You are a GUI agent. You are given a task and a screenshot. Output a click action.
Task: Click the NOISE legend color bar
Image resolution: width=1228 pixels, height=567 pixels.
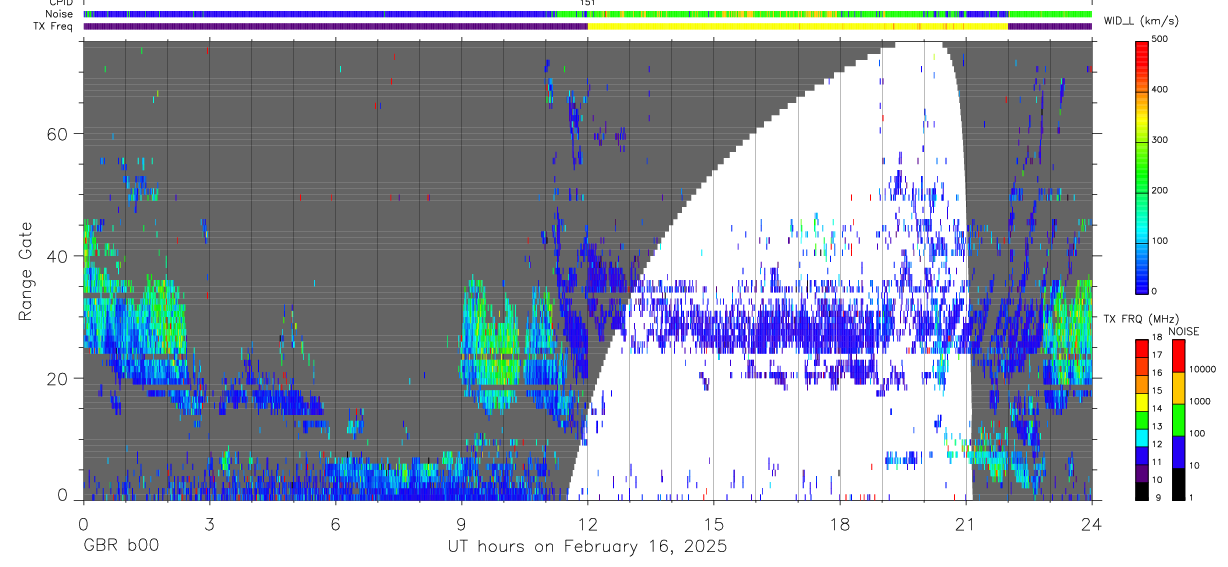pyautogui.click(x=1178, y=418)
